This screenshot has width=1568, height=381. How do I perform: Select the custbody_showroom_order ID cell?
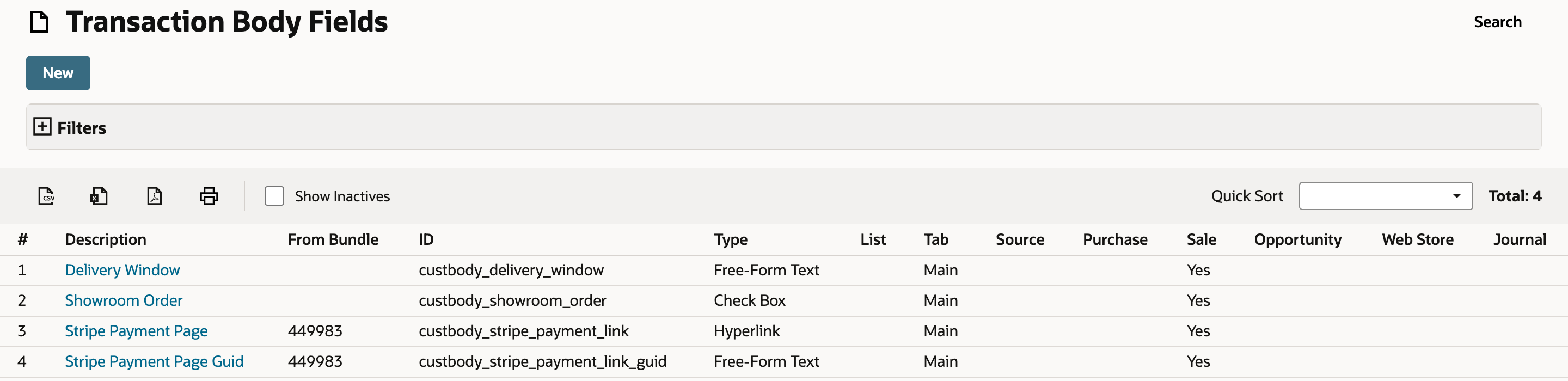click(512, 300)
